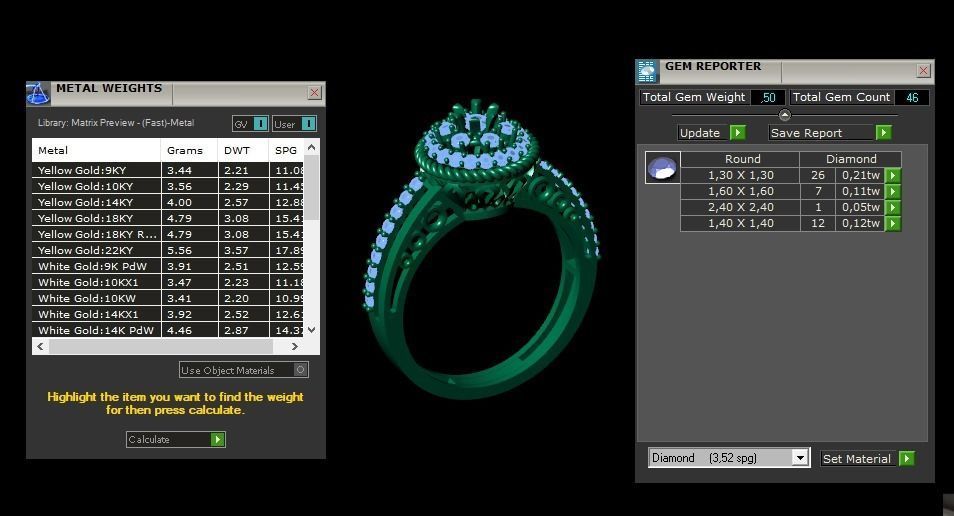954x516 pixels.
Task: Click the 0,12tw weight cell
Action: coord(860,223)
